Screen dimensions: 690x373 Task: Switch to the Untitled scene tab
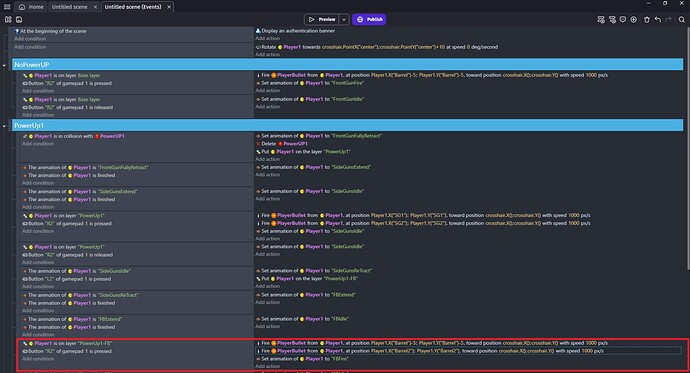pyautogui.click(x=70, y=7)
